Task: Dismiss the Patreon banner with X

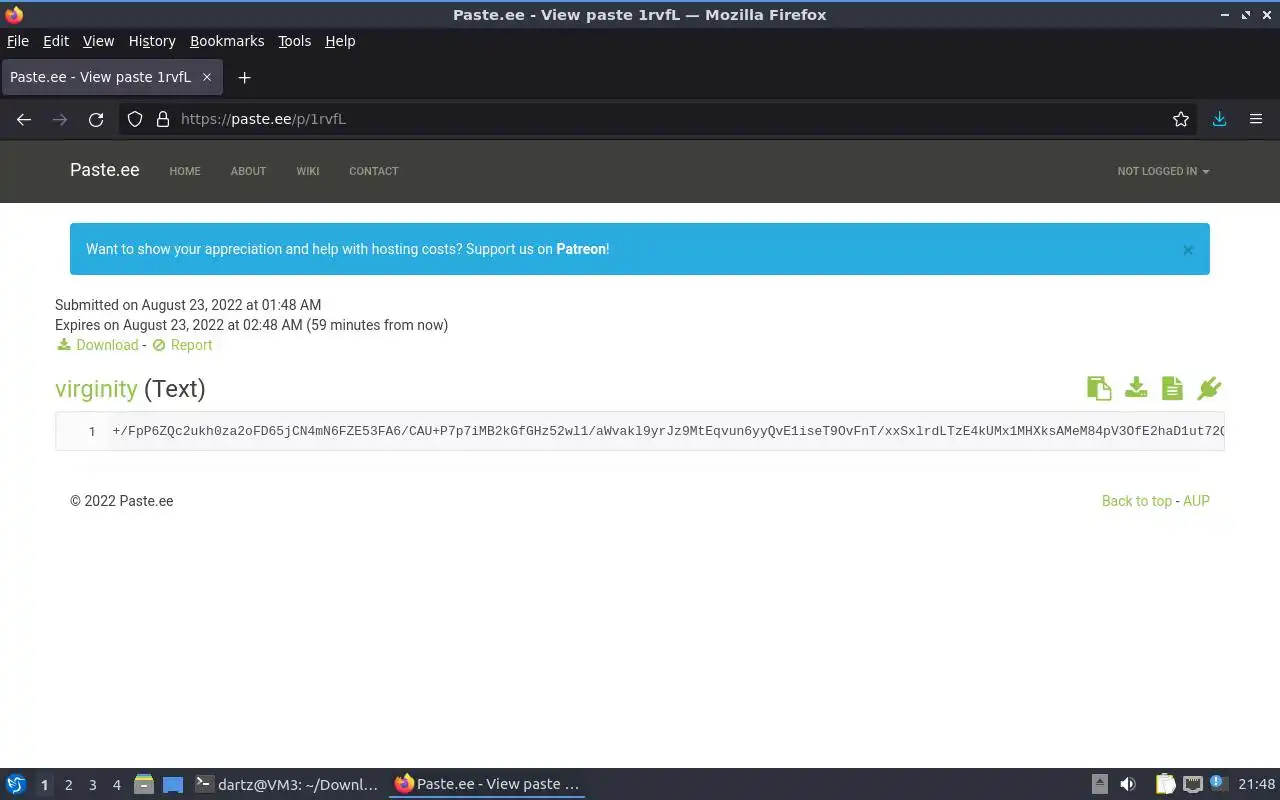Action: [x=1188, y=250]
